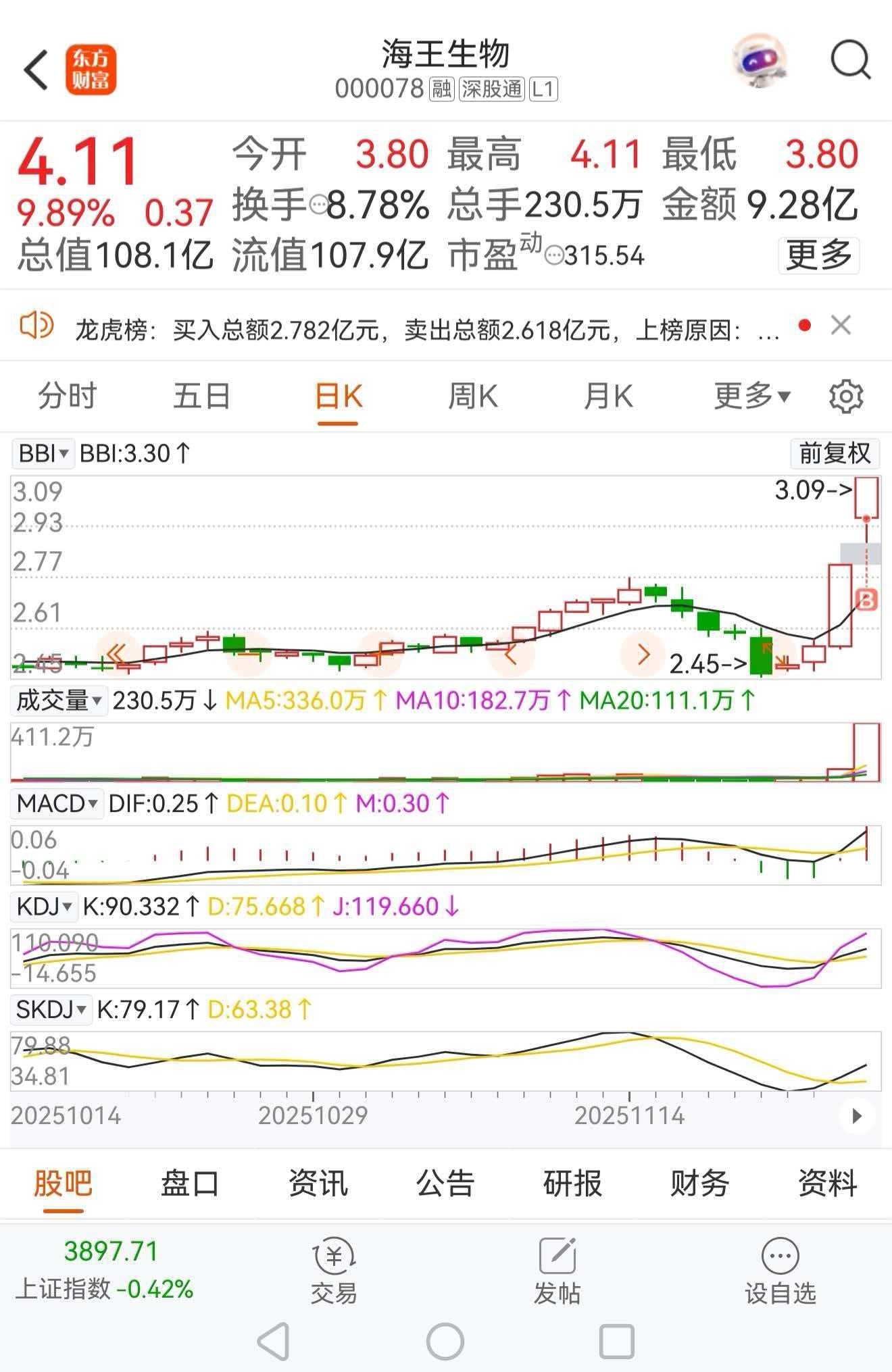This screenshot has width=892, height=1372.
Task: Open the 财务 tab
Action: tap(700, 1184)
